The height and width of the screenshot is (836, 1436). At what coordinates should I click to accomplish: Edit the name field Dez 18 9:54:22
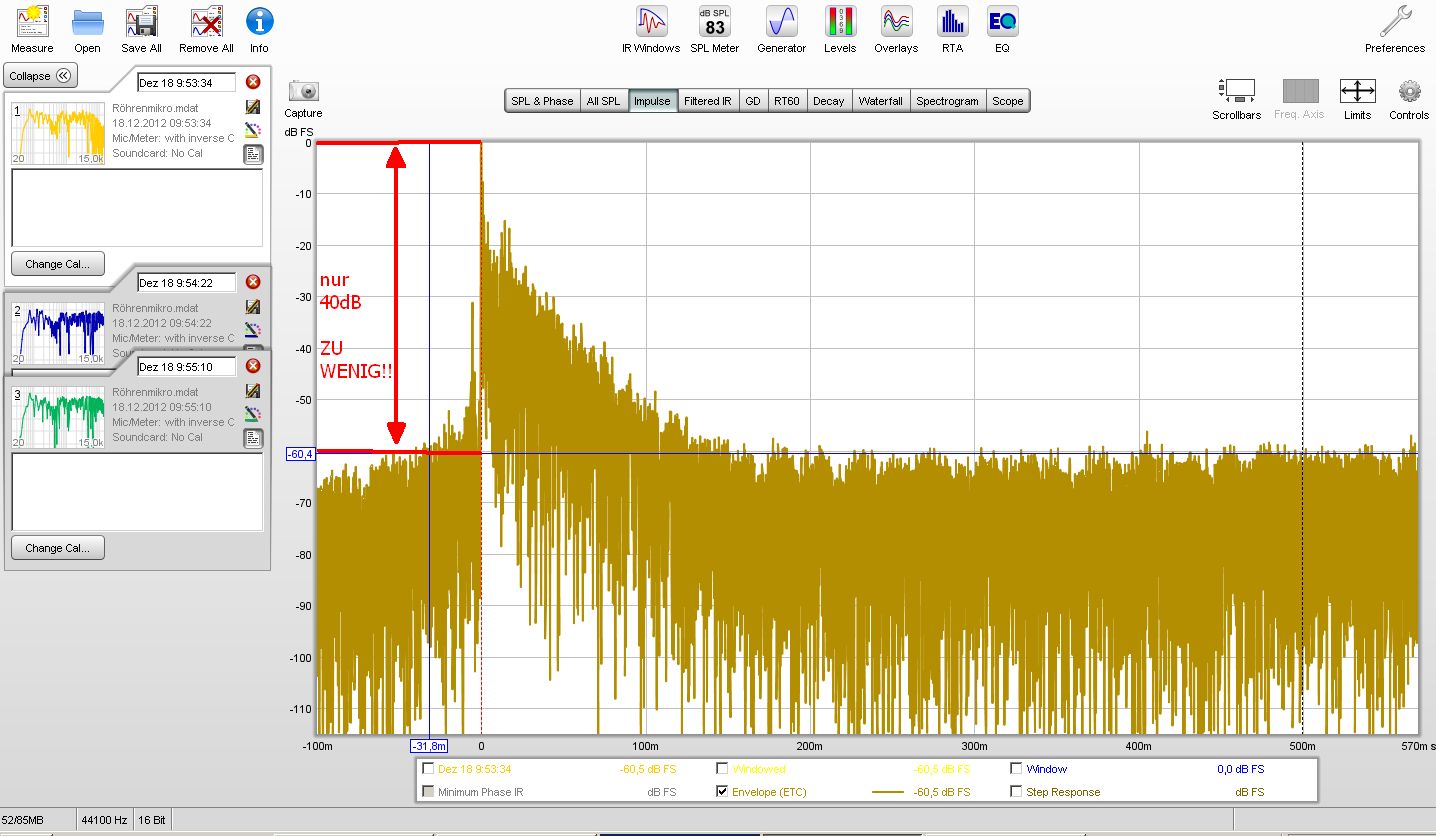(187, 282)
